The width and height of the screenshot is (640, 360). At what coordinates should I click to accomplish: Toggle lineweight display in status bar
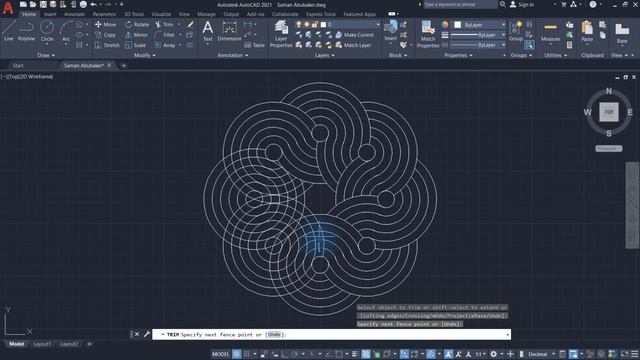[x=355, y=354]
